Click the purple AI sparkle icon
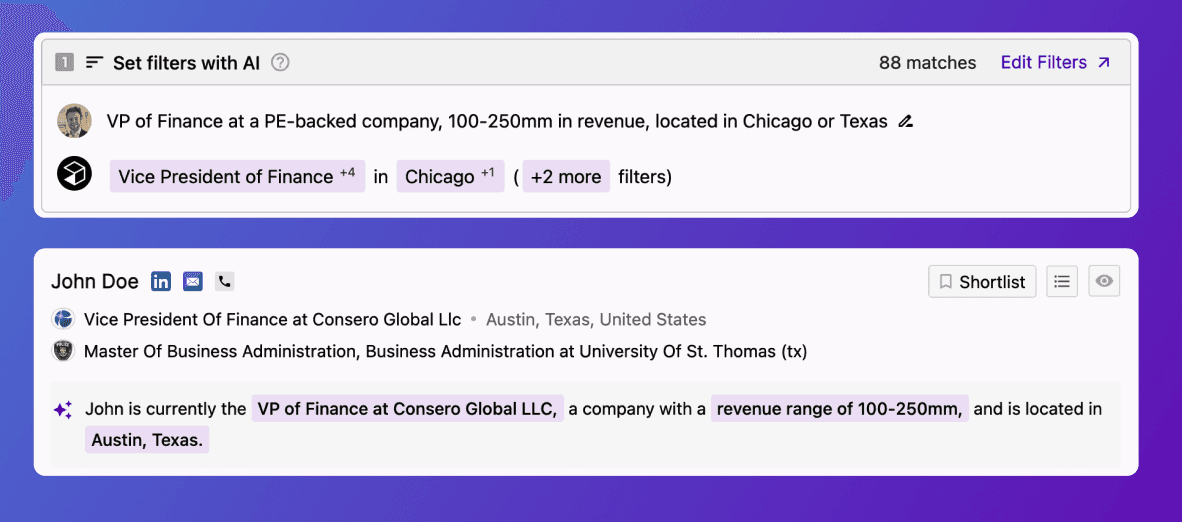The height and width of the screenshot is (522, 1182). coord(63,410)
